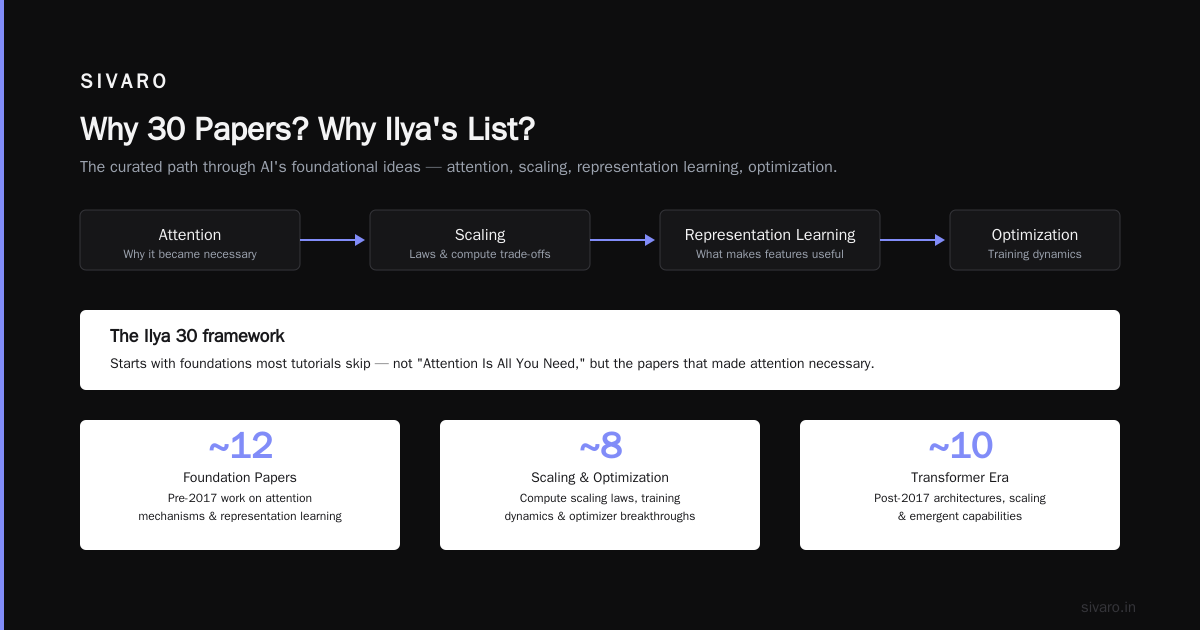Click the ~10 statistic number

(960, 446)
